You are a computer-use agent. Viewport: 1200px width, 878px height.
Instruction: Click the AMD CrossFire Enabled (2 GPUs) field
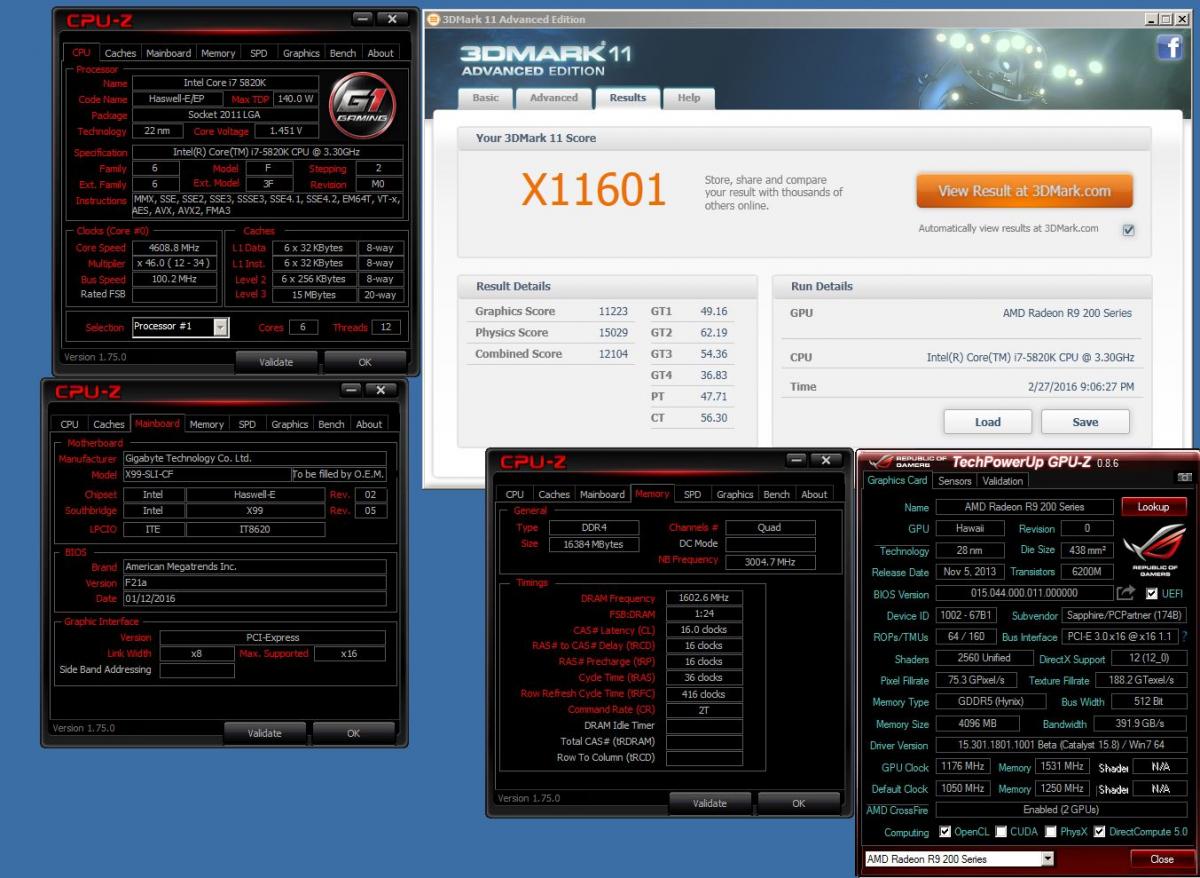[x=1060, y=810]
